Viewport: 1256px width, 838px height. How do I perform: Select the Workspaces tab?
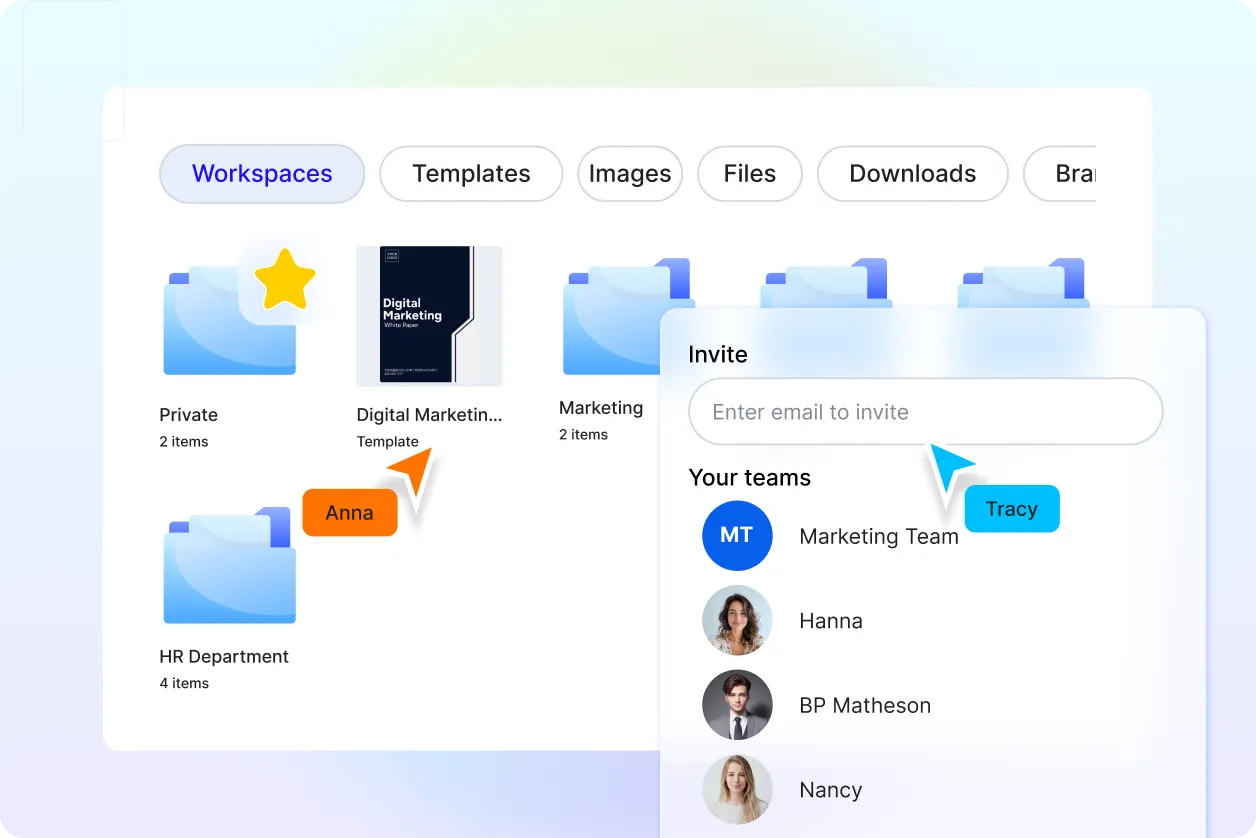coord(262,174)
